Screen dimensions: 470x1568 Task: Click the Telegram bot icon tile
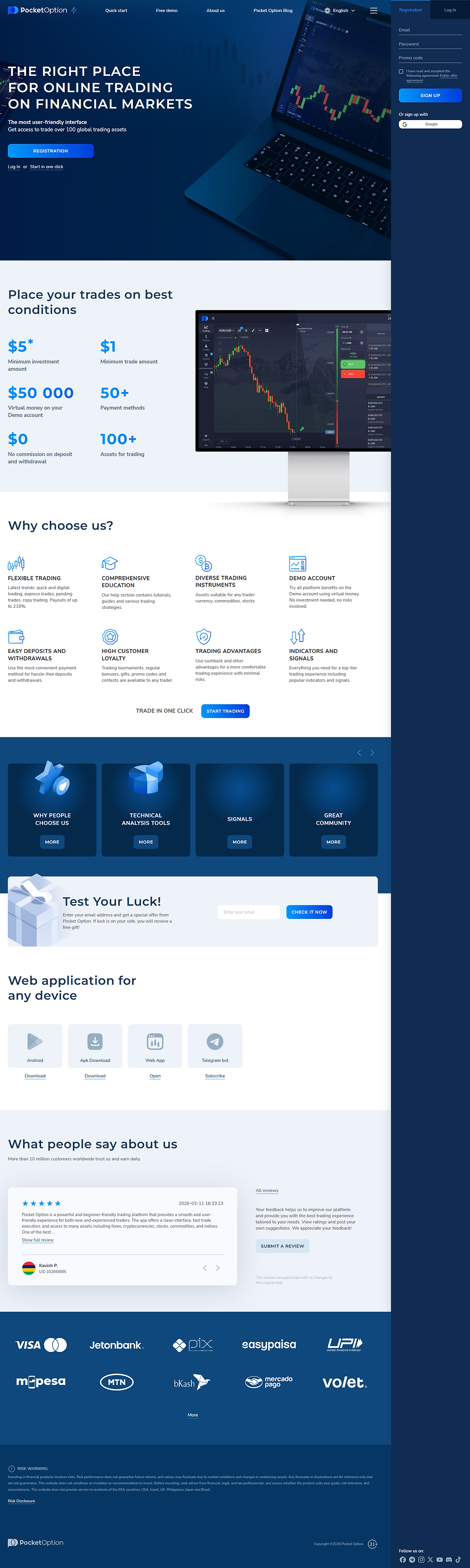click(215, 1046)
